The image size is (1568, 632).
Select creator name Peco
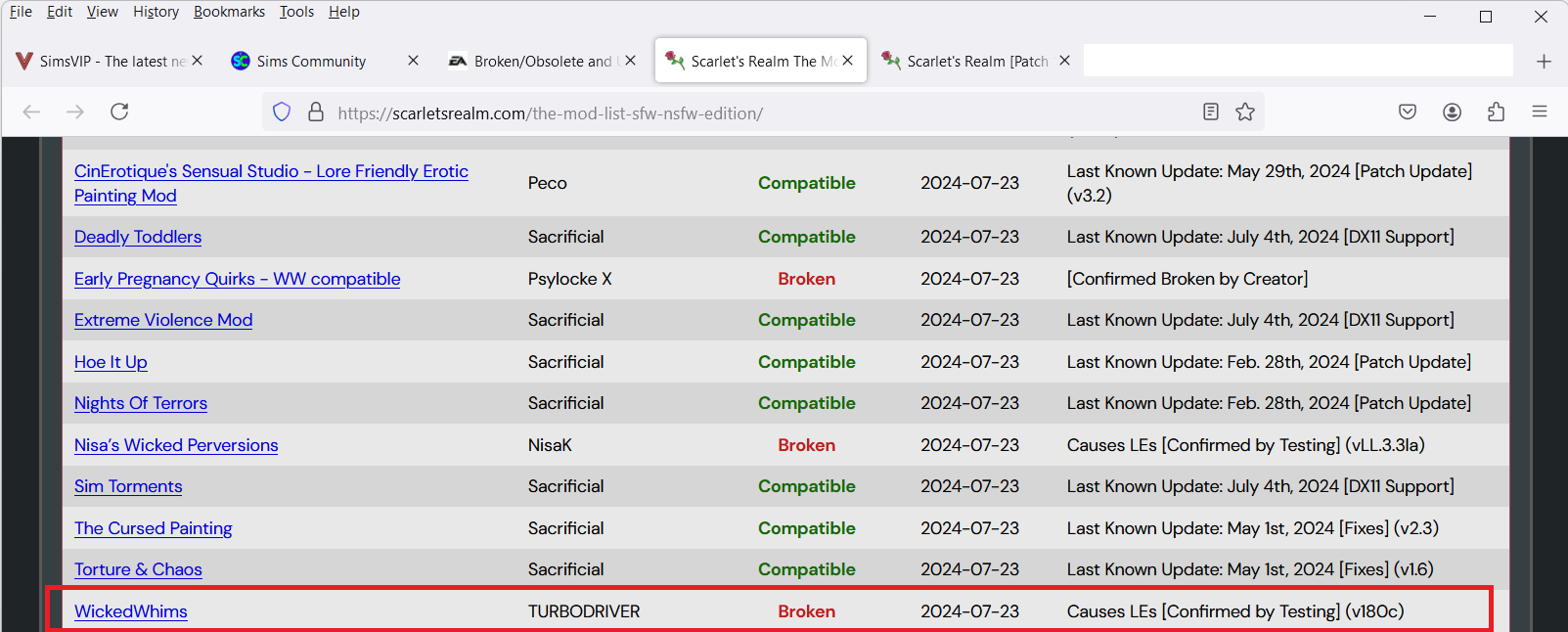pos(548,183)
